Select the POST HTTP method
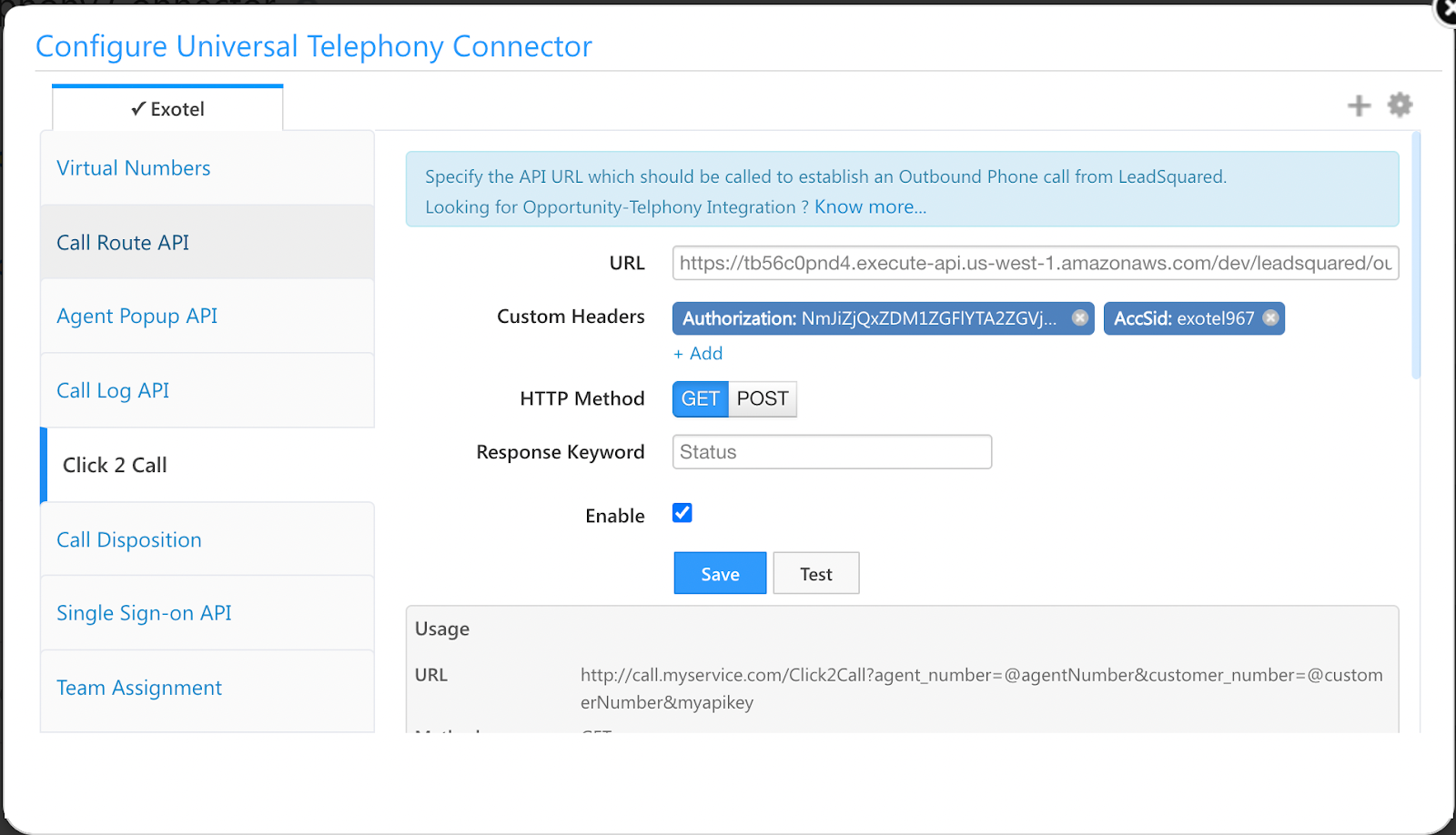 click(x=763, y=398)
